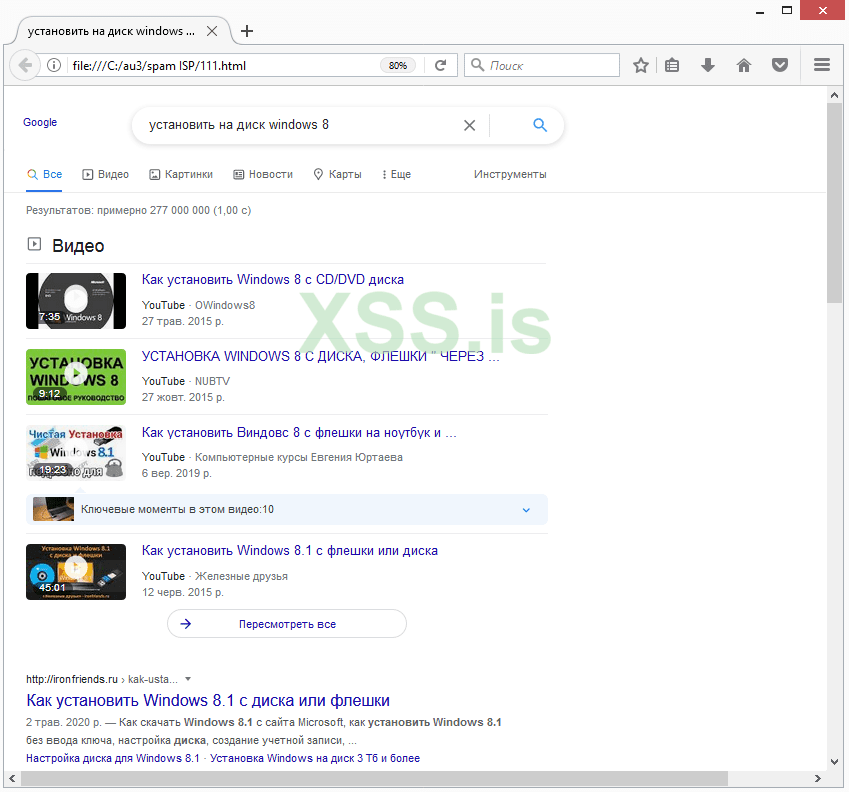The height and width of the screenshot is (792, 849).
Task: Click the Google search input box
Action: pyautogui.click(x=301, y=125)
